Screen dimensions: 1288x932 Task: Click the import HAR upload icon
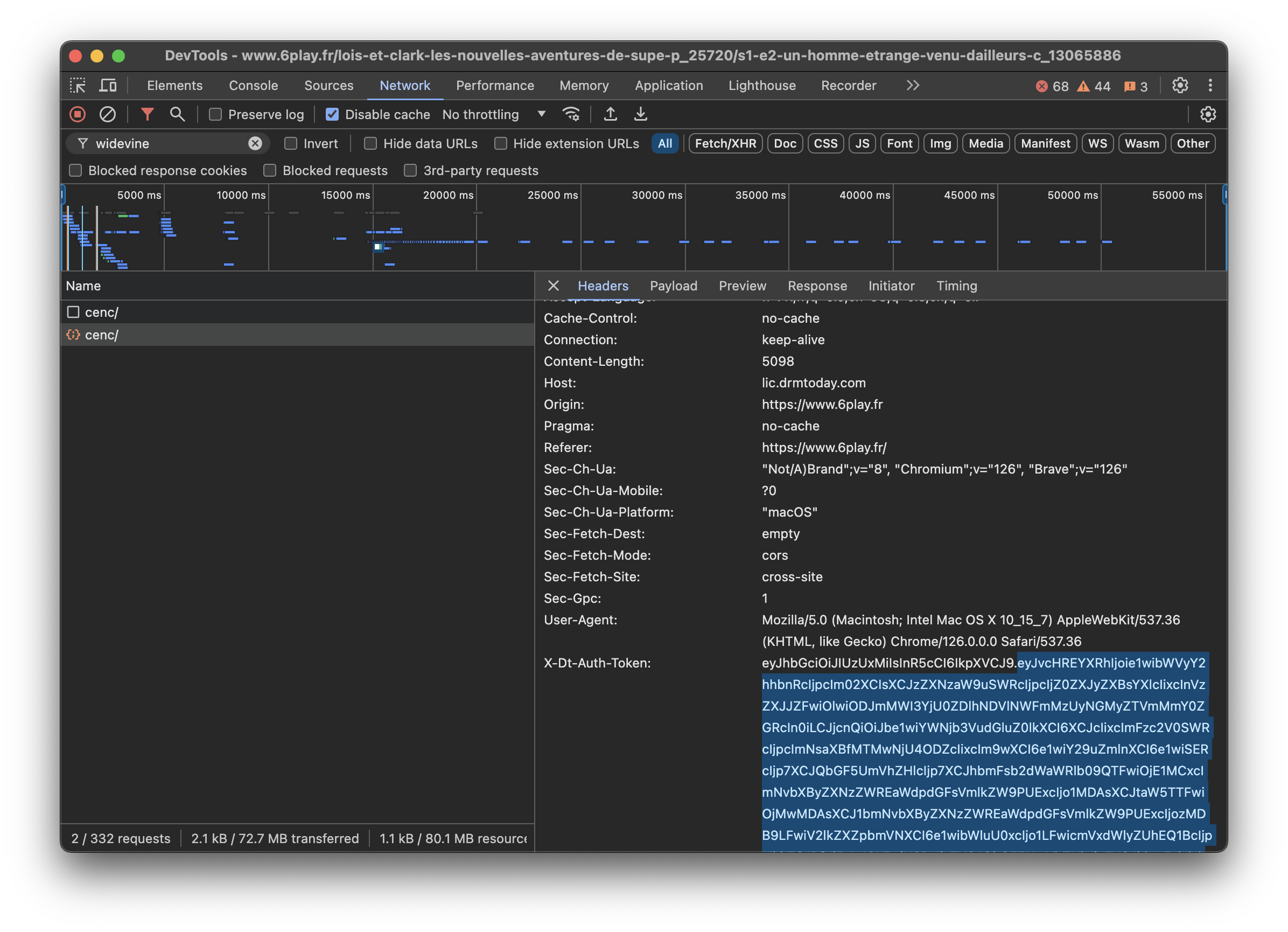[x=611, y=114]
